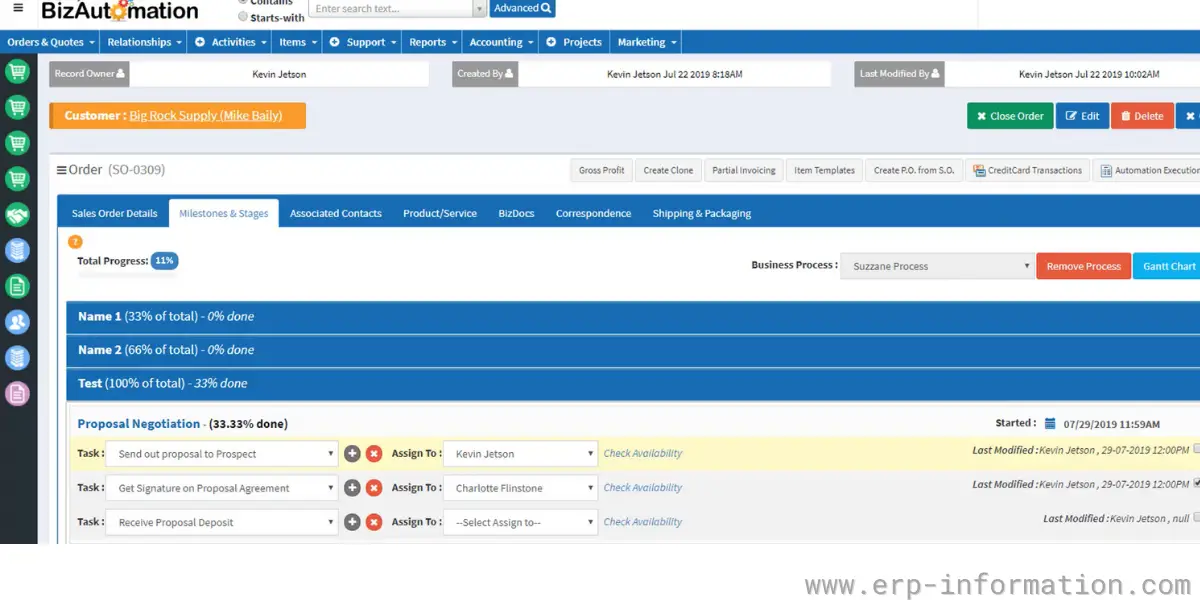Add task after Get Signature on Proposal Agreement
The width and height of the screenshot is (1200, 600).
[x=352, y=488]
